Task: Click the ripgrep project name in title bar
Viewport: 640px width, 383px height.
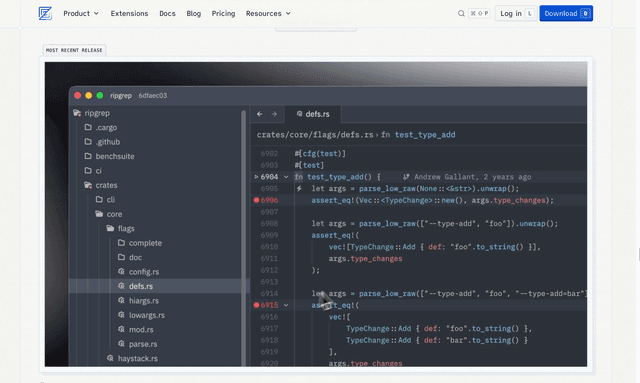Action: (x=121, y=96)
